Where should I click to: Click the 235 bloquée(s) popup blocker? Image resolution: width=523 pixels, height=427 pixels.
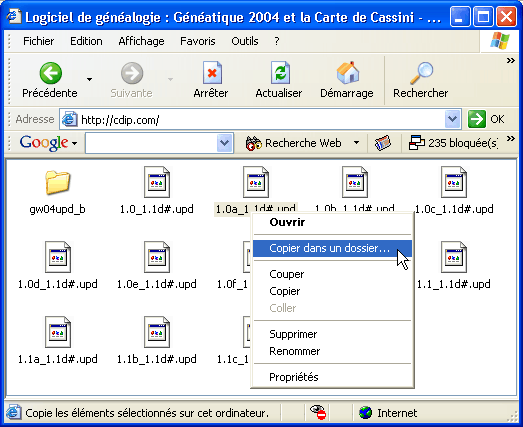(454, 143)
